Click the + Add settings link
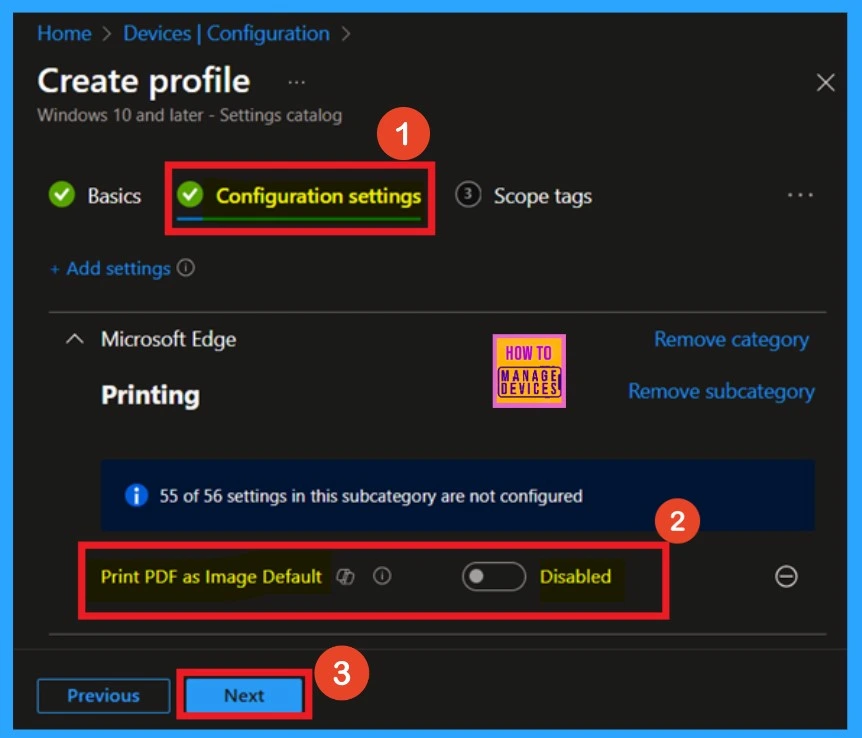The height and width of the screenshot is (738, 862). click(110, 268)
